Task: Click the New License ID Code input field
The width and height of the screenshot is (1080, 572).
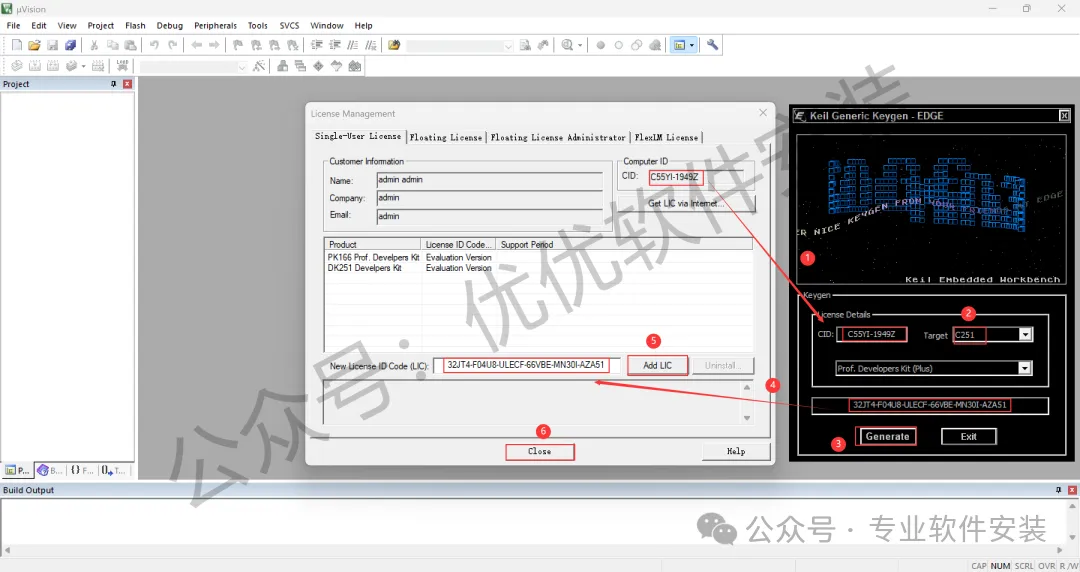Action: pyautogui.click(x=526, y=365)
